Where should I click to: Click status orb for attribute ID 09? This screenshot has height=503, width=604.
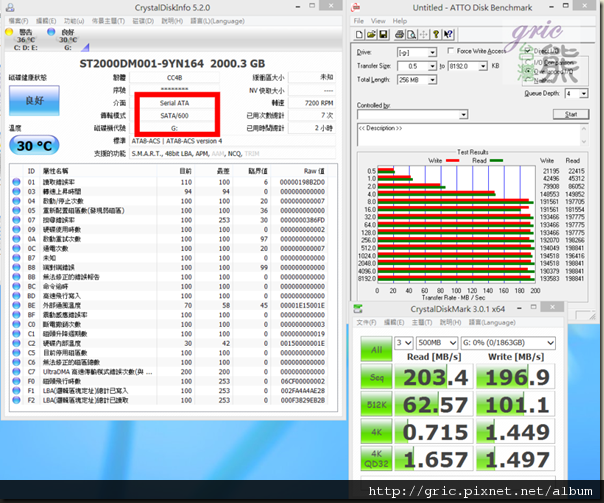click(x=16, y=229)
